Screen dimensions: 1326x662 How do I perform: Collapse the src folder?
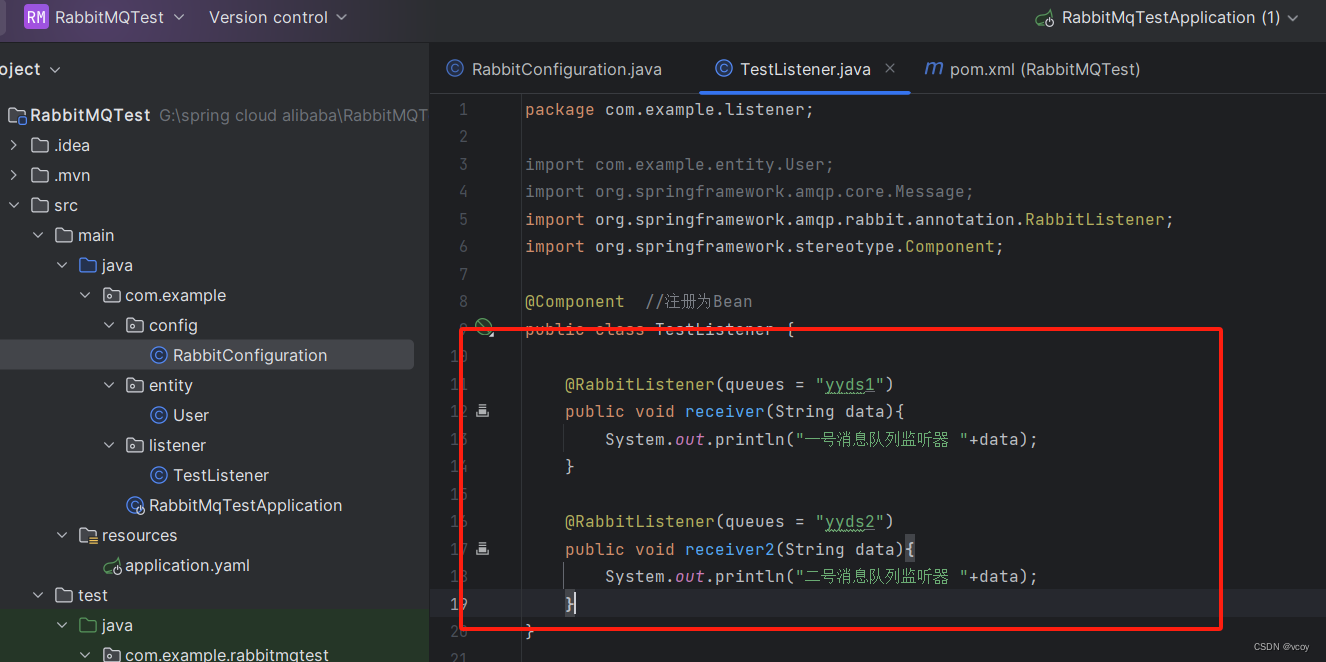[x=14, y=205]
